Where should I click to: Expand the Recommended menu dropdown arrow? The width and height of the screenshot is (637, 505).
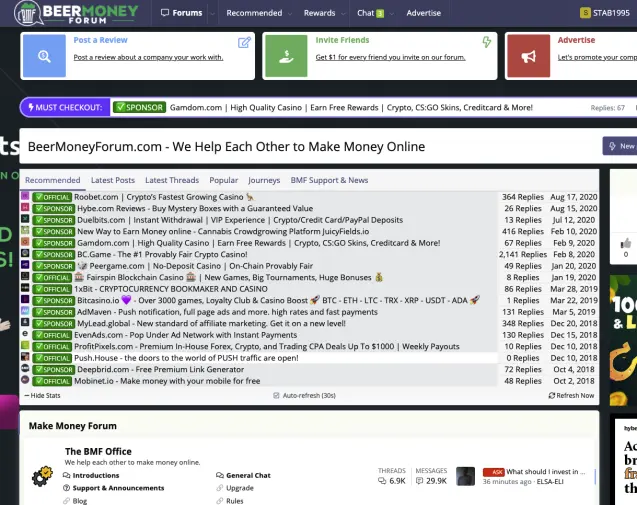(x=290, y=13)
